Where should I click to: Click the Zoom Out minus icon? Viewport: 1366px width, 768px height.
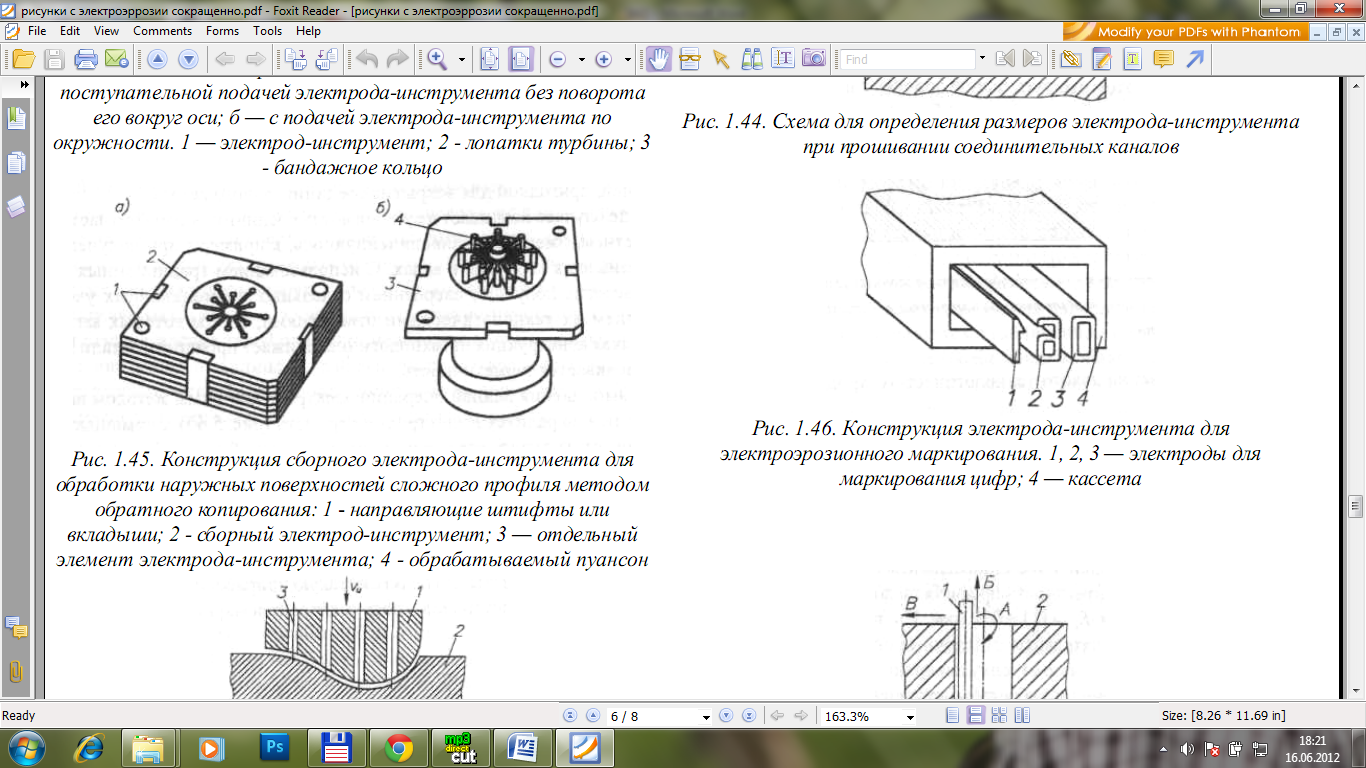coord(558,59)
